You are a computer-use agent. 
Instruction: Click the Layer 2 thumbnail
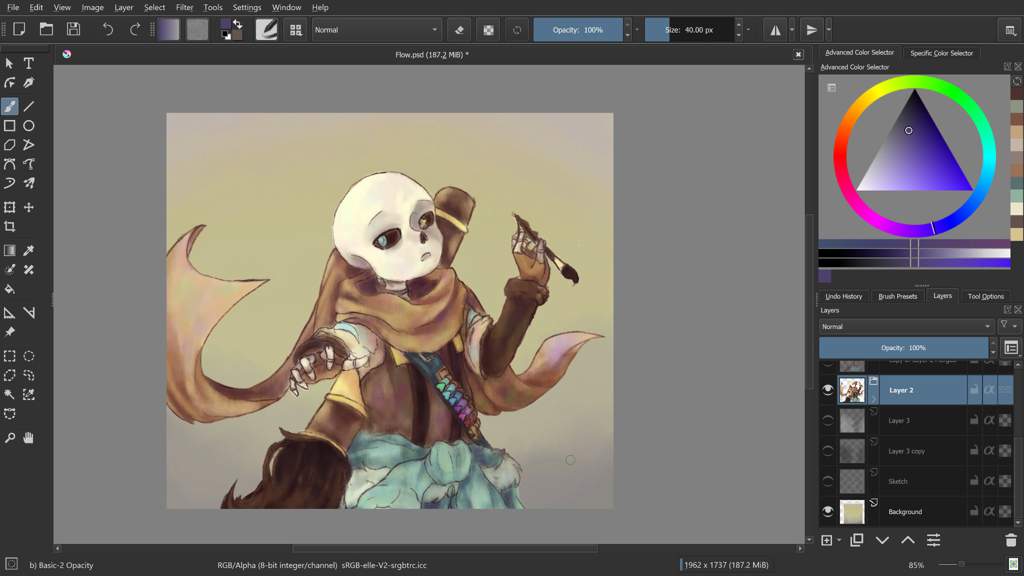pos(852,390)
